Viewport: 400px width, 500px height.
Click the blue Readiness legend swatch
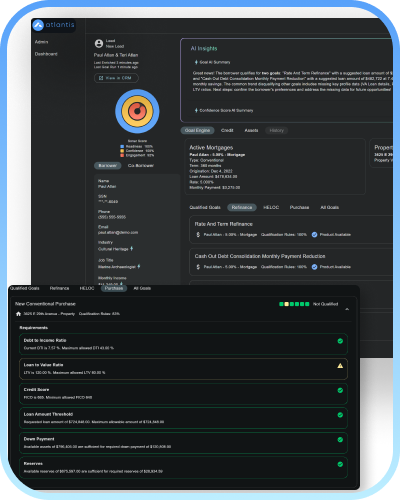[122, 146]
